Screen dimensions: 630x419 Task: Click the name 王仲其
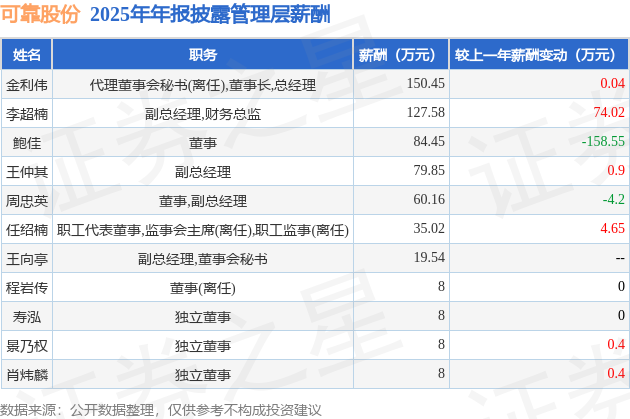click(x=27, y=172)
